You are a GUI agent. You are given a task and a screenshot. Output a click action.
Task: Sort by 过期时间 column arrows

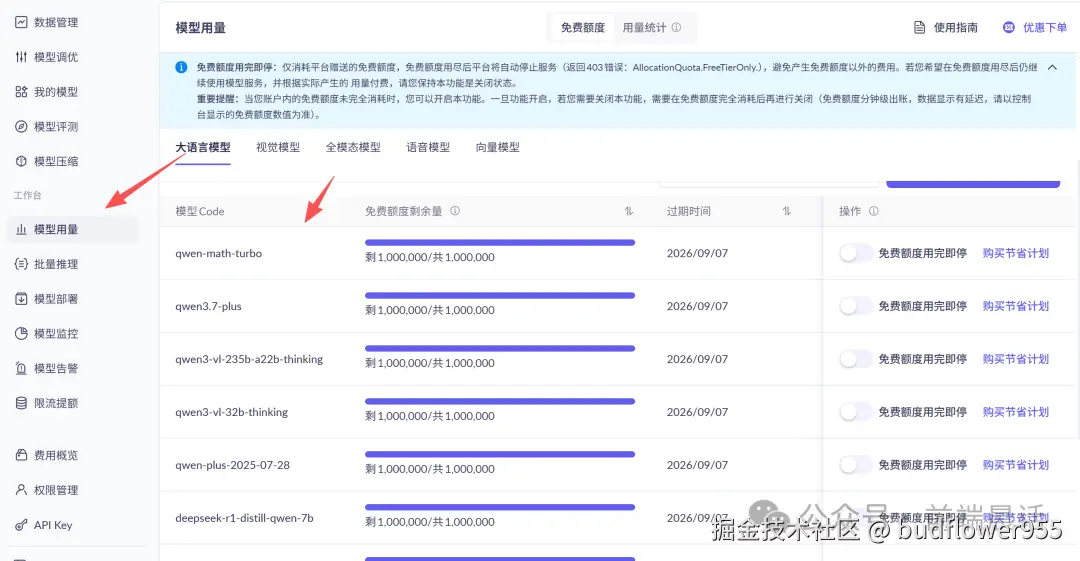point(787,211)
